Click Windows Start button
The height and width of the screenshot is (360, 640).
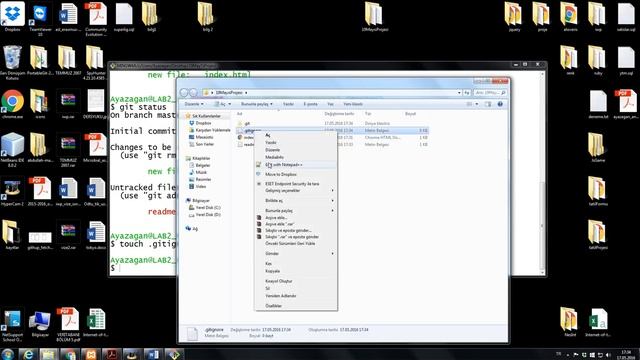[x=8, y=354]
